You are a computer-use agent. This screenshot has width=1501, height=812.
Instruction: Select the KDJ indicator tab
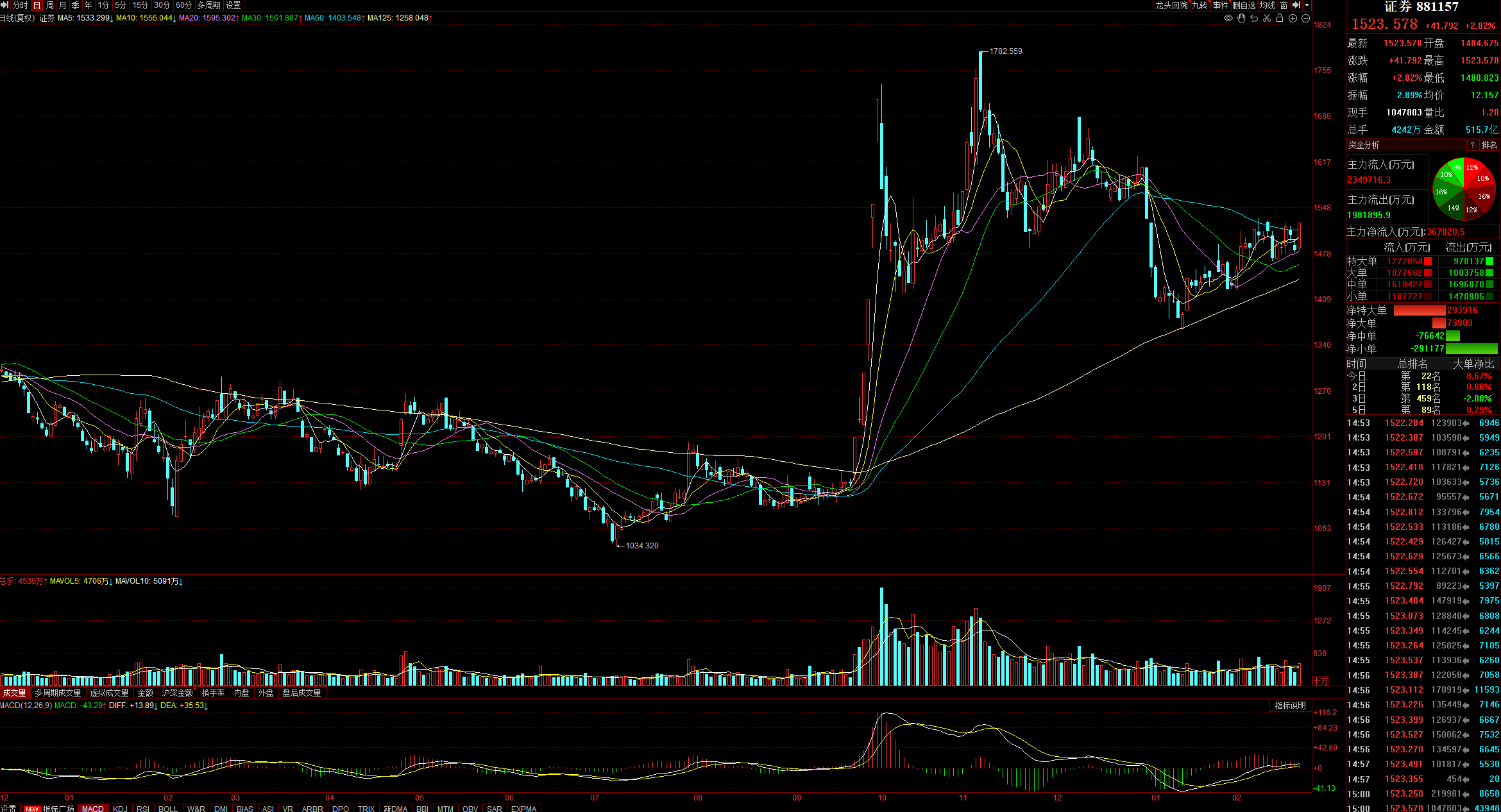coord(120,808)
